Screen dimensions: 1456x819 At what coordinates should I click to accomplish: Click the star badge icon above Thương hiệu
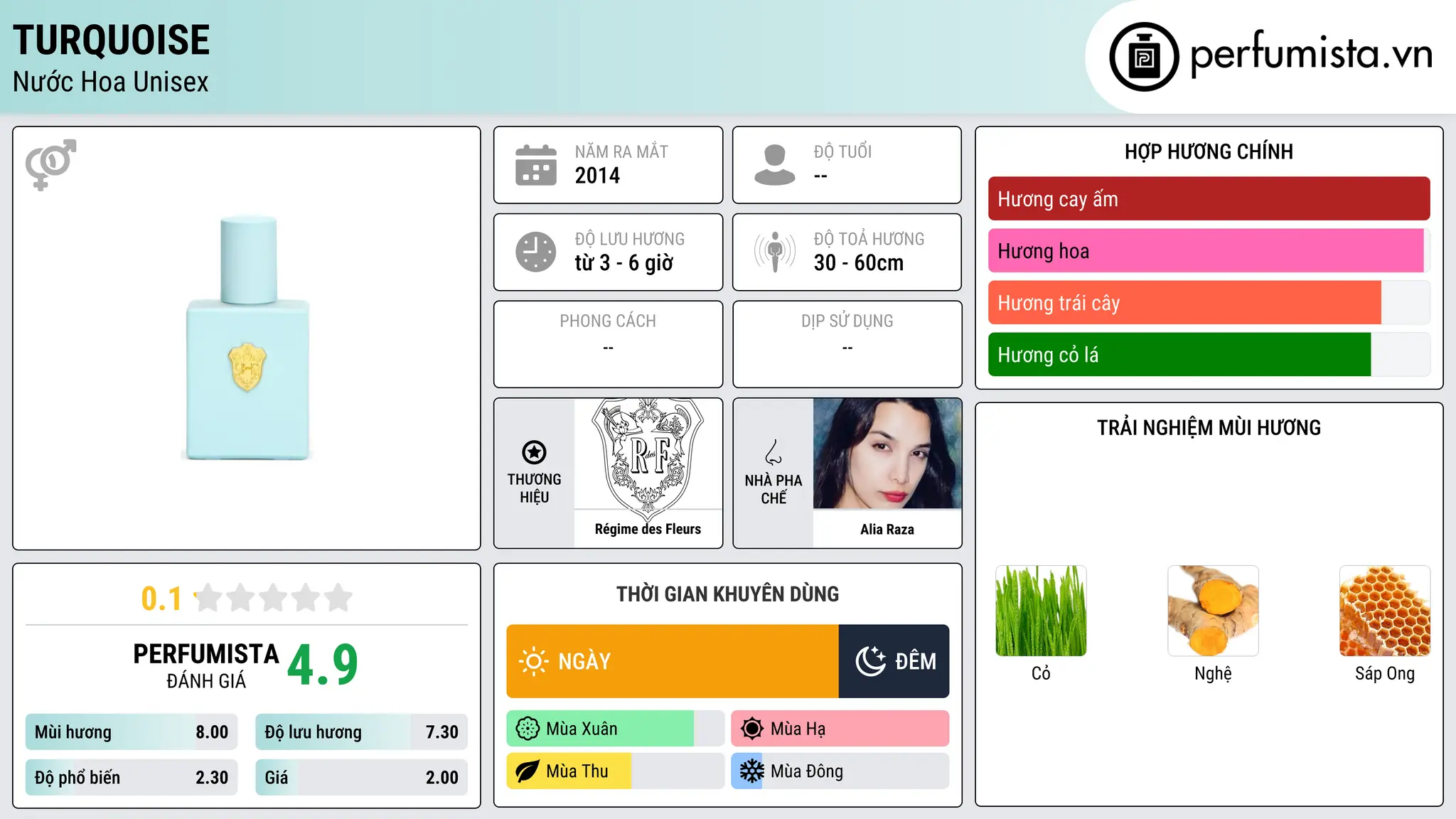coord(534,452)
